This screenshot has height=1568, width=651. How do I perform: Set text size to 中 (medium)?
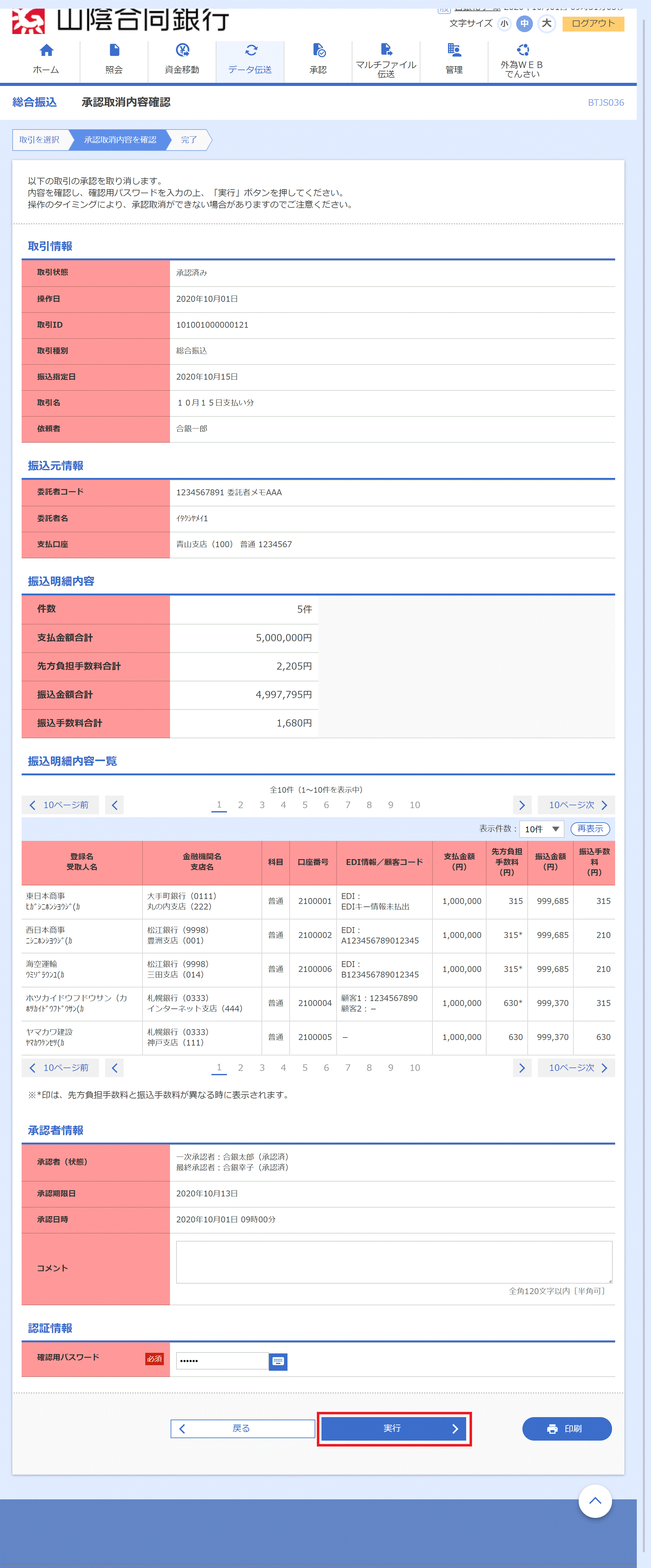(525, 24)
